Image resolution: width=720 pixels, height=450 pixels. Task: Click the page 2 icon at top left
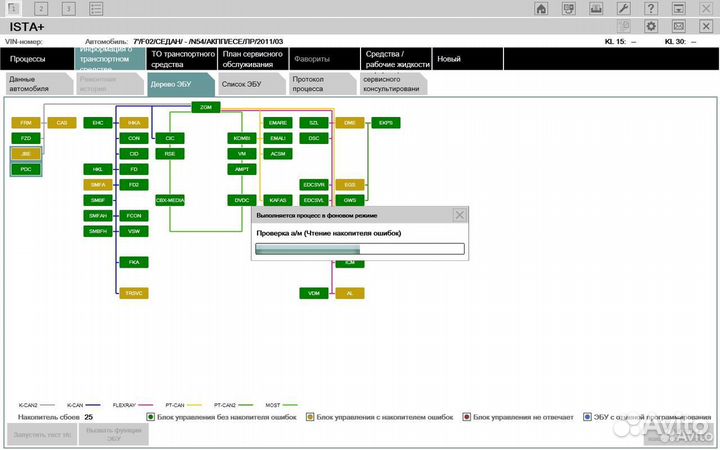42,9
